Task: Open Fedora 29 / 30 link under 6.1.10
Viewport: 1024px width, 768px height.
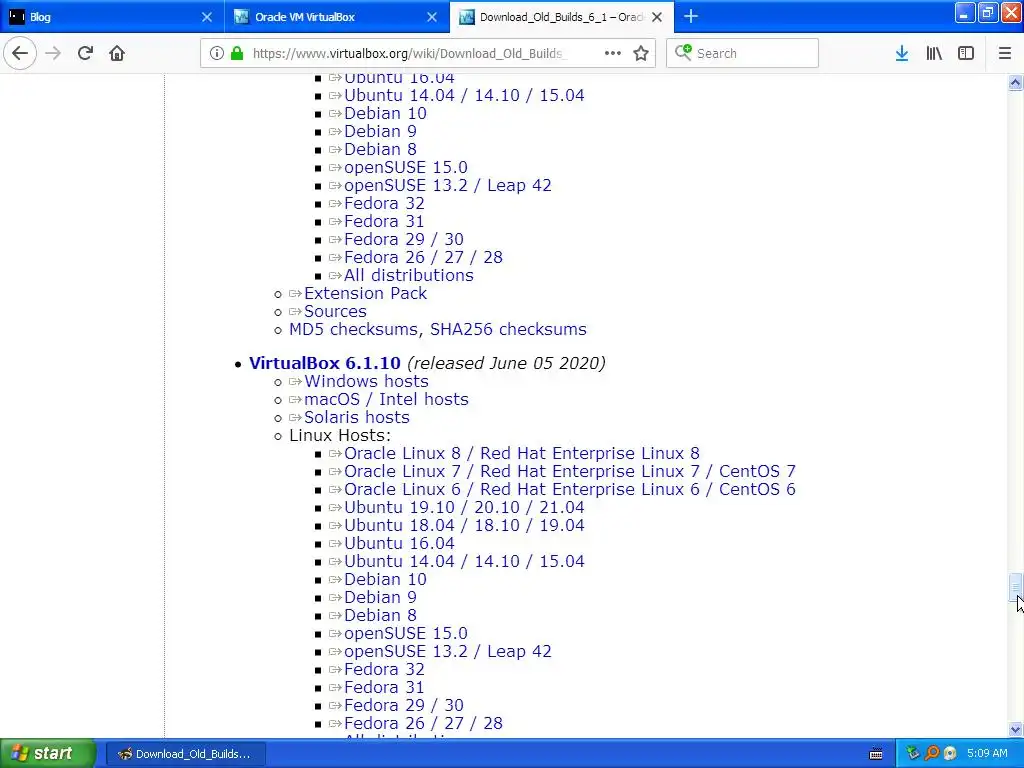Action: [404, 705]
